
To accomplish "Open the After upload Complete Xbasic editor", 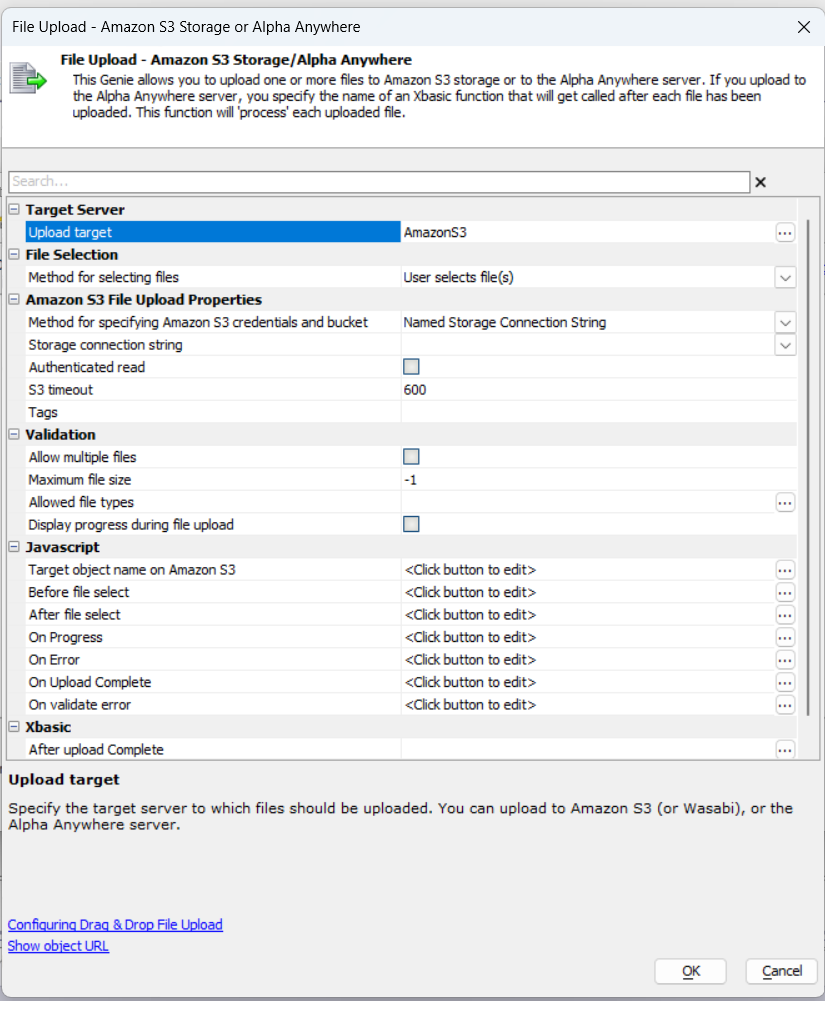I will (785, 750).
